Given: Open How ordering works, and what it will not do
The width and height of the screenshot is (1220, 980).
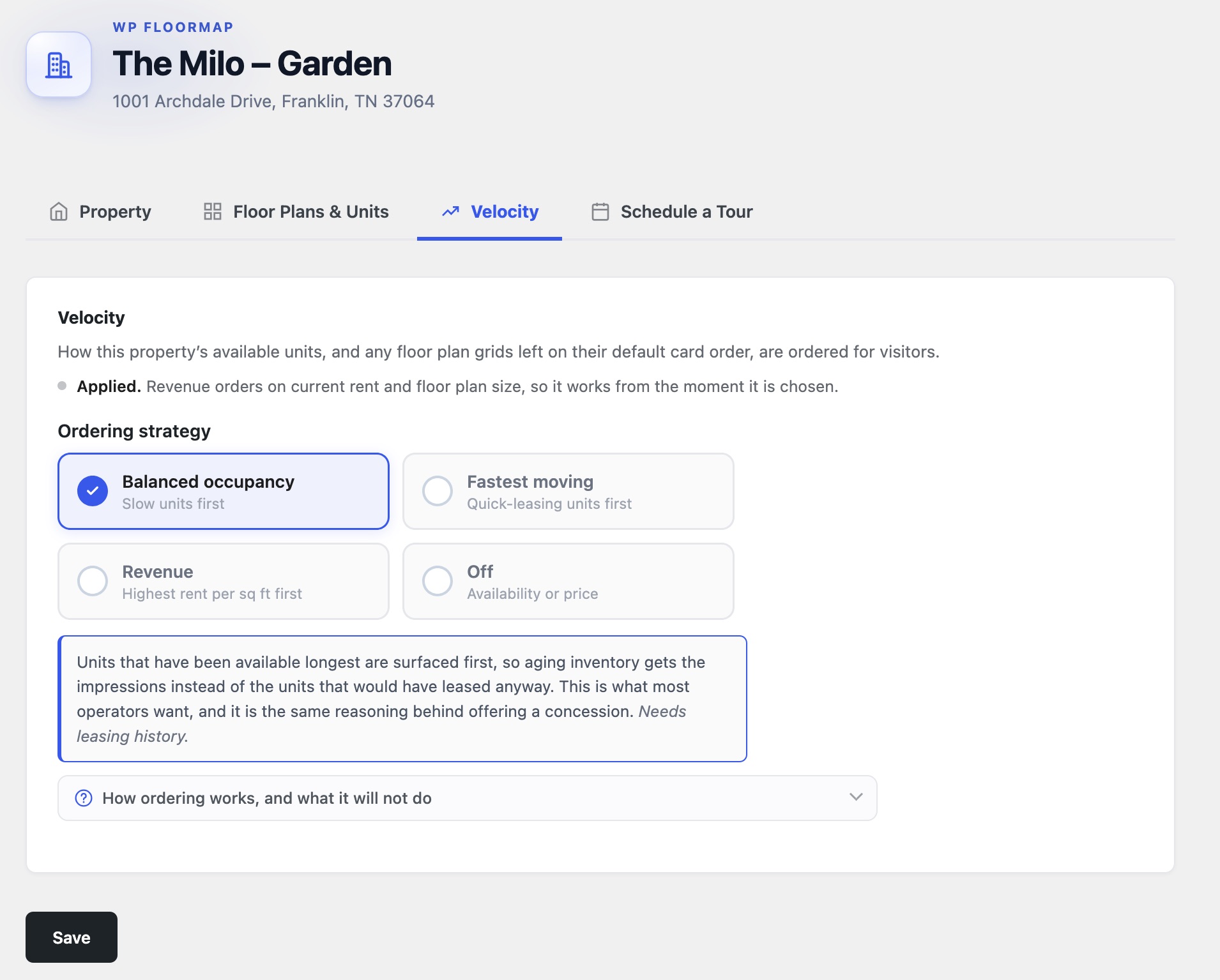Looking at the screenshot, I should [x=468, y=798].
